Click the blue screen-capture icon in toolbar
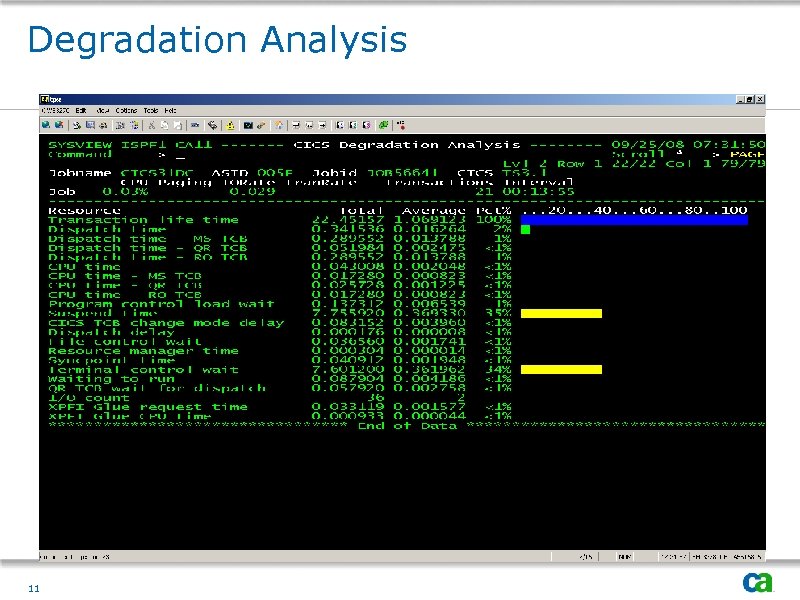The height and width of the screenshot is (600, 800). click(x=90, y=125)
